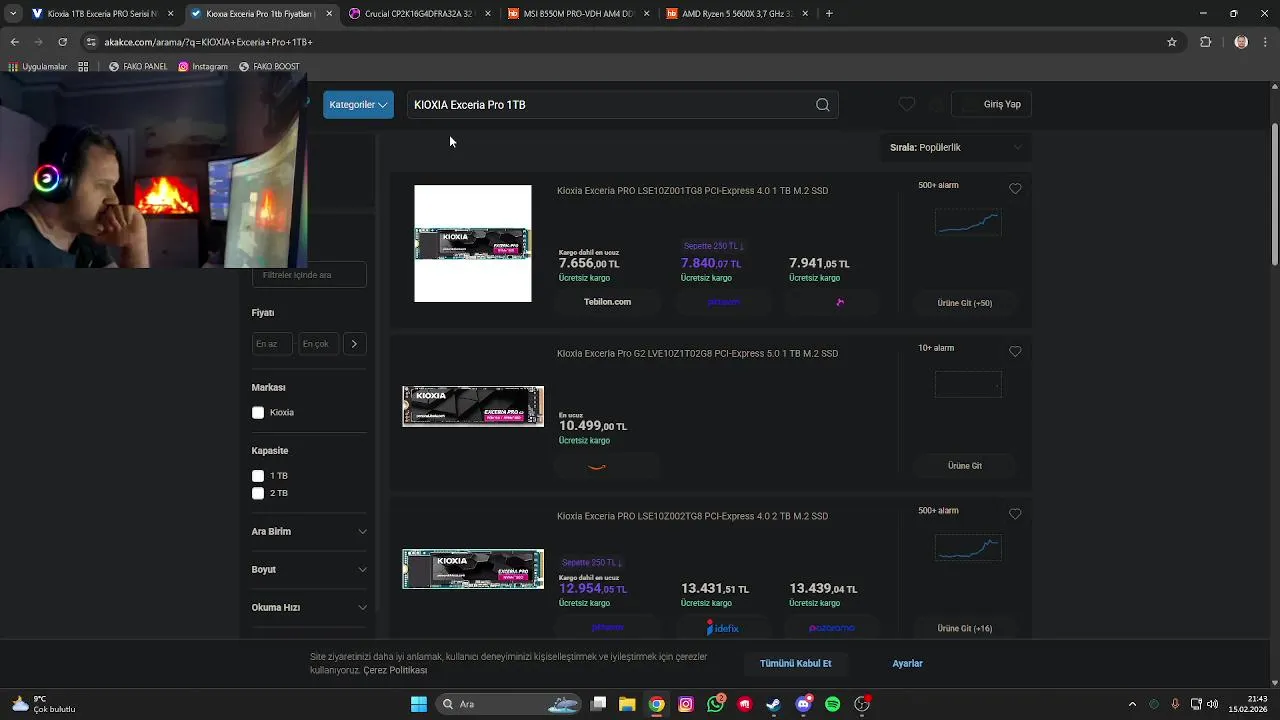Switch to the MSI B550M PRO-VDH tab

577,14
